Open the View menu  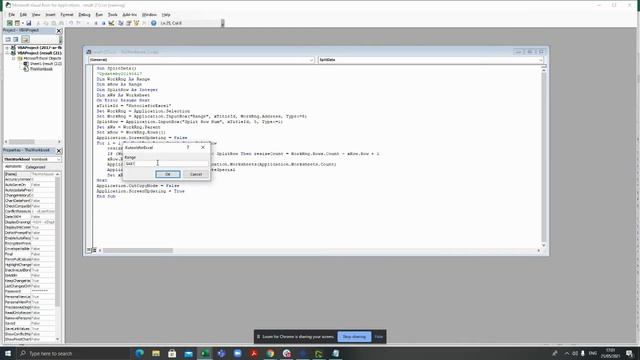pyautogui.click(x=36, y=15)
